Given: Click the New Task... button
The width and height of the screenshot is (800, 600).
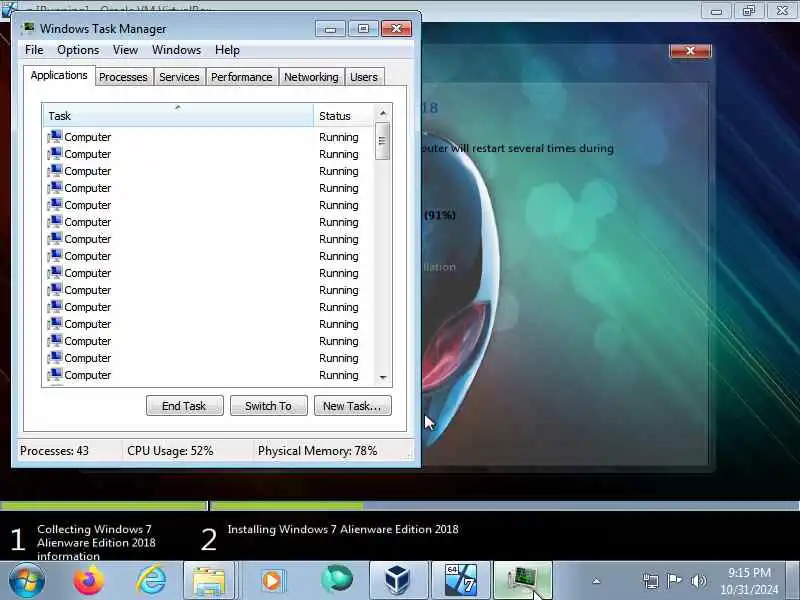Looking at the screenshot, I should (x=353, y=406).
